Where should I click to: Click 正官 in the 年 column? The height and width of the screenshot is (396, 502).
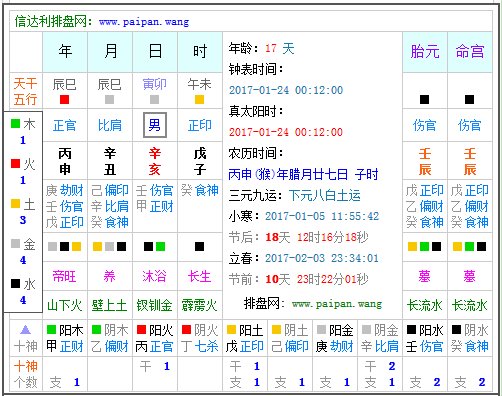point(65,125)
